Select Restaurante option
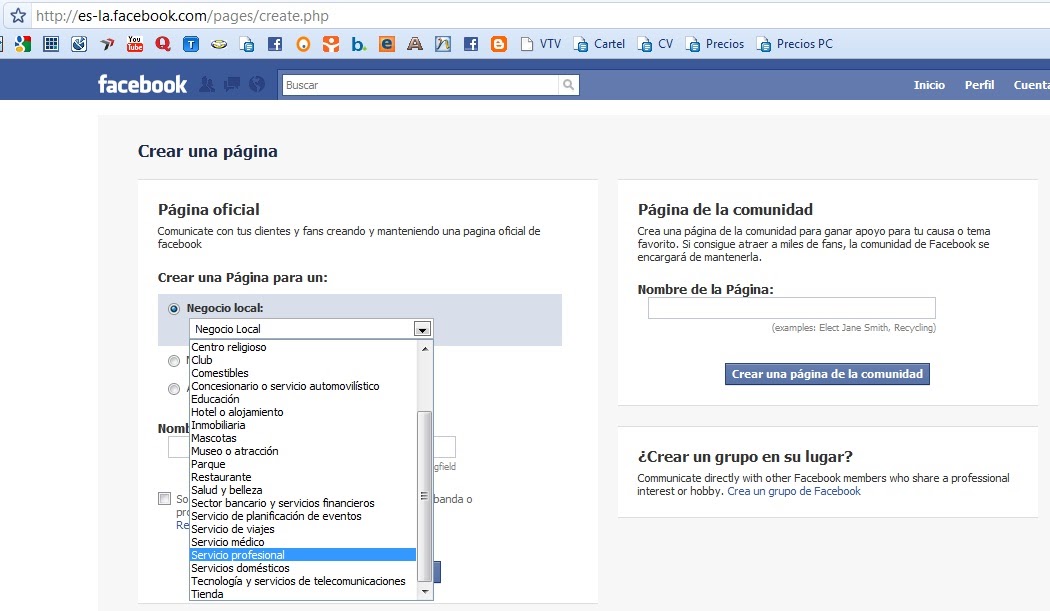Image resolution: width=1050 pixels, height=611 pixels. click(303, 477)
